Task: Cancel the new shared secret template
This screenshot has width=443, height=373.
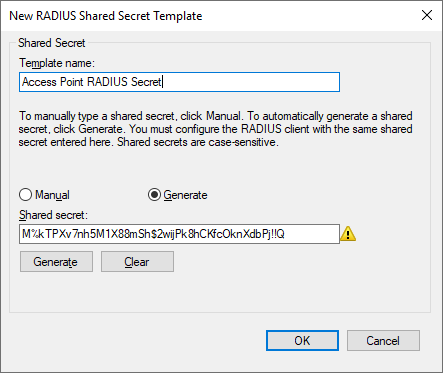Action: (383, 341)
